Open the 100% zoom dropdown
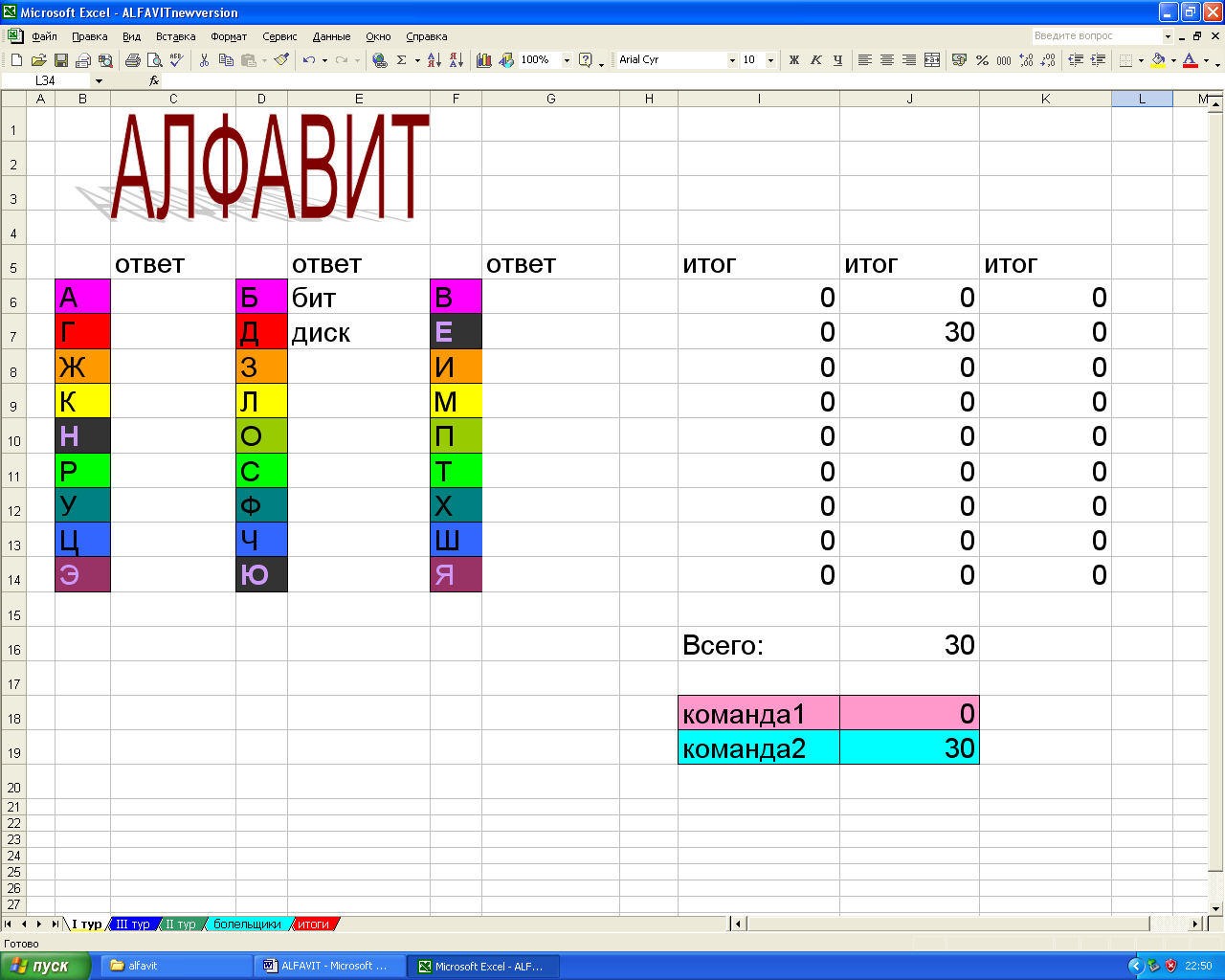 [567, 60]
